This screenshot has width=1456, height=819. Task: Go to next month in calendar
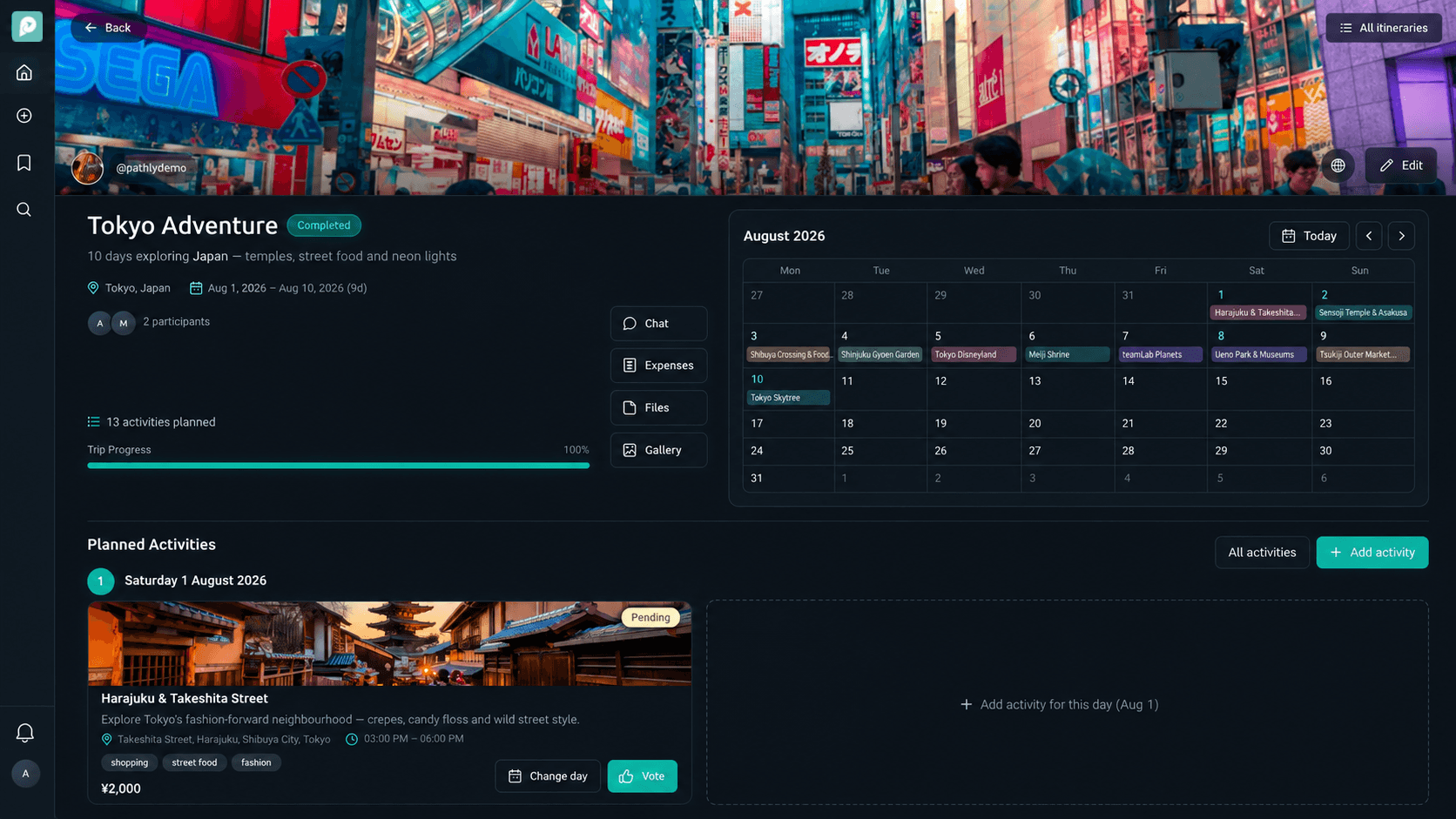[1401, 236]
